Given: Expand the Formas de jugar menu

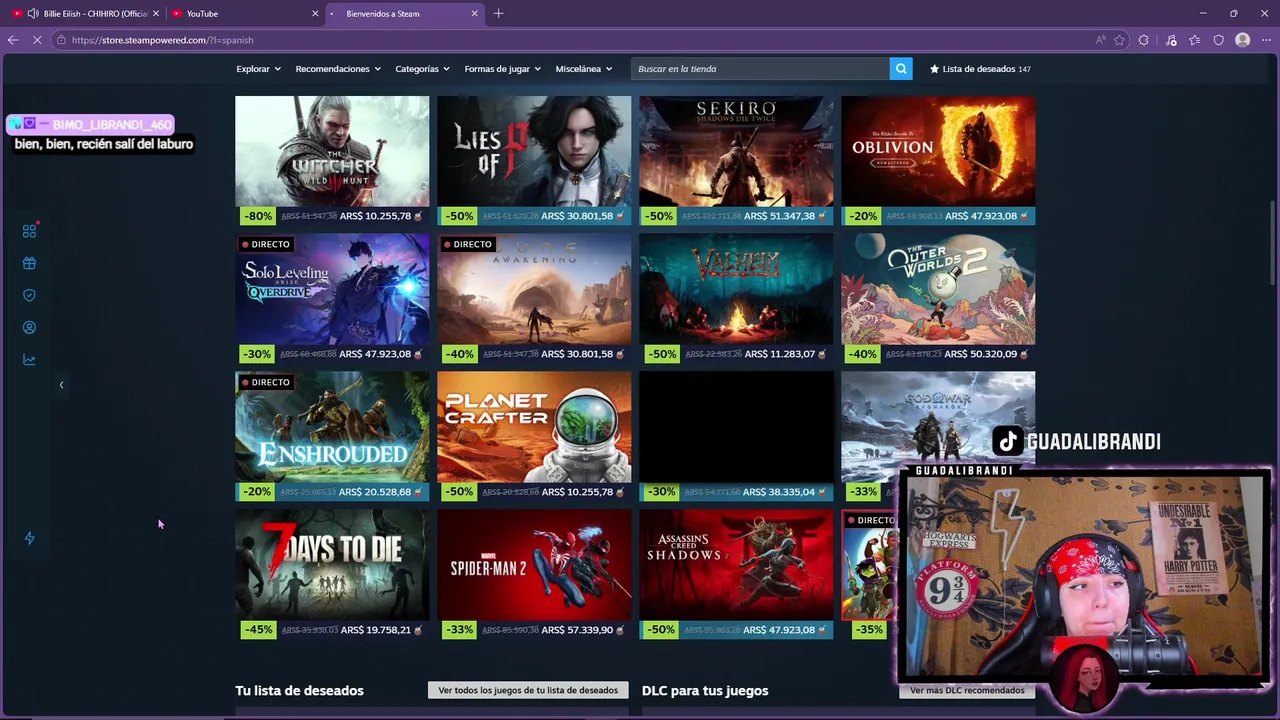Looking at the screenshot, I should 502,69.
